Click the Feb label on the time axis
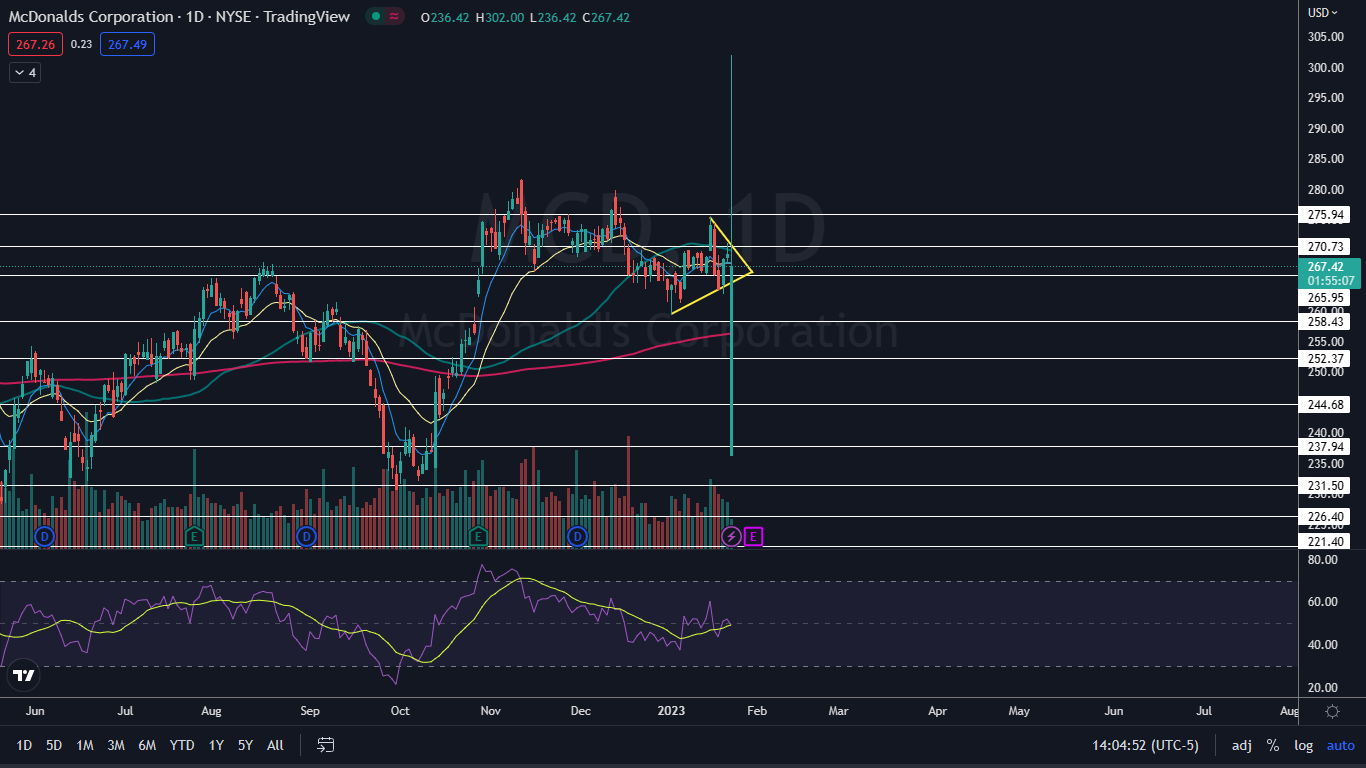 [756, 711]
